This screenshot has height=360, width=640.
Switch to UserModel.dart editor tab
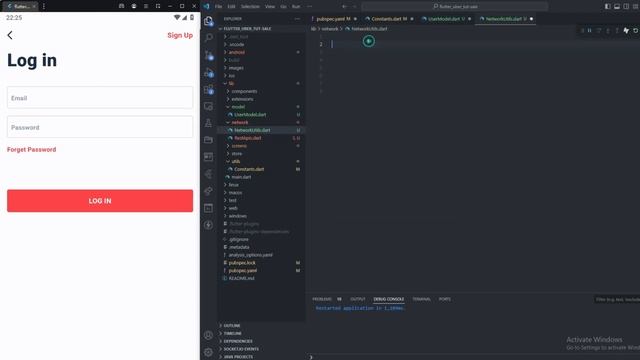coord(446,19)
